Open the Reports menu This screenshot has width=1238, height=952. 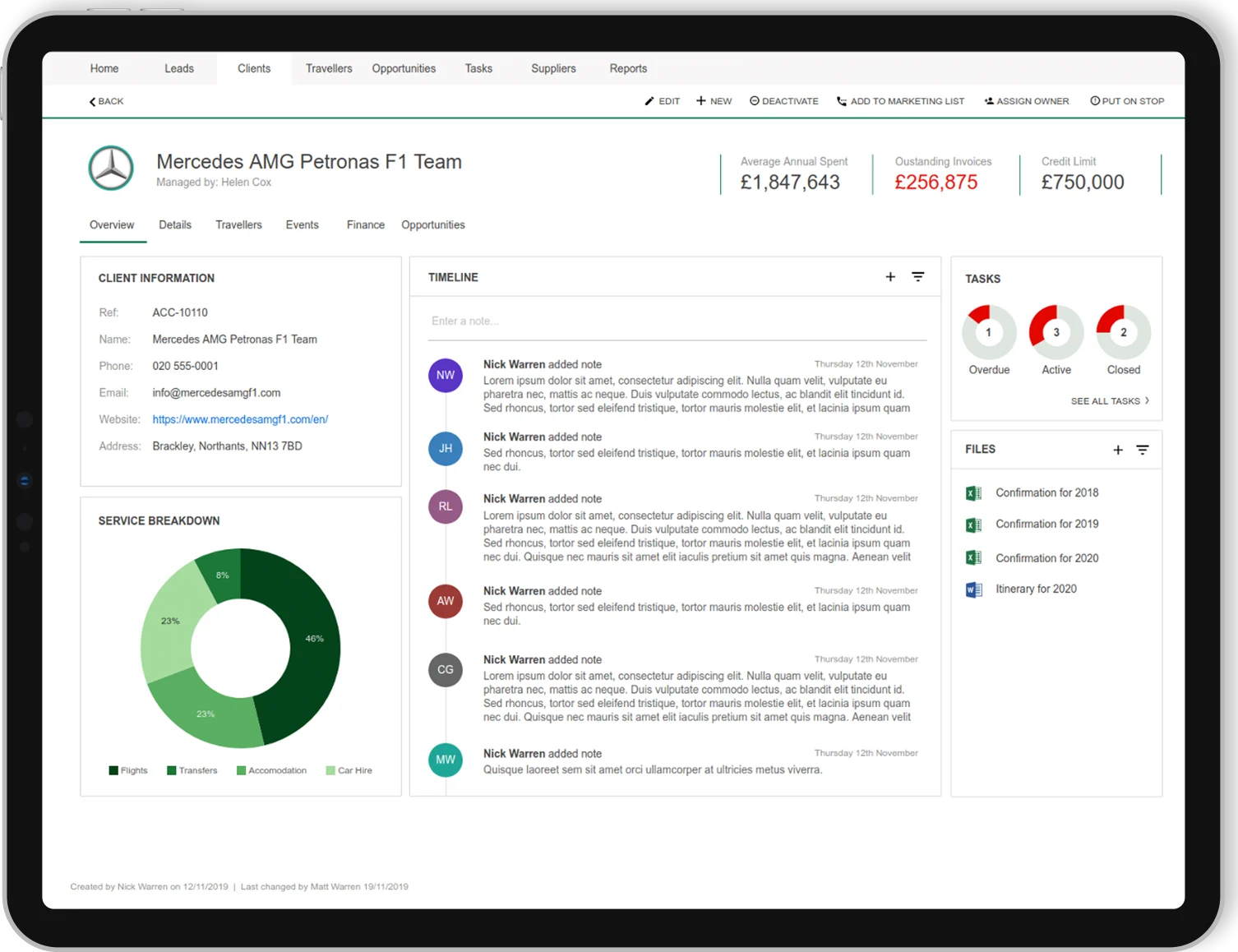[628, 68]
